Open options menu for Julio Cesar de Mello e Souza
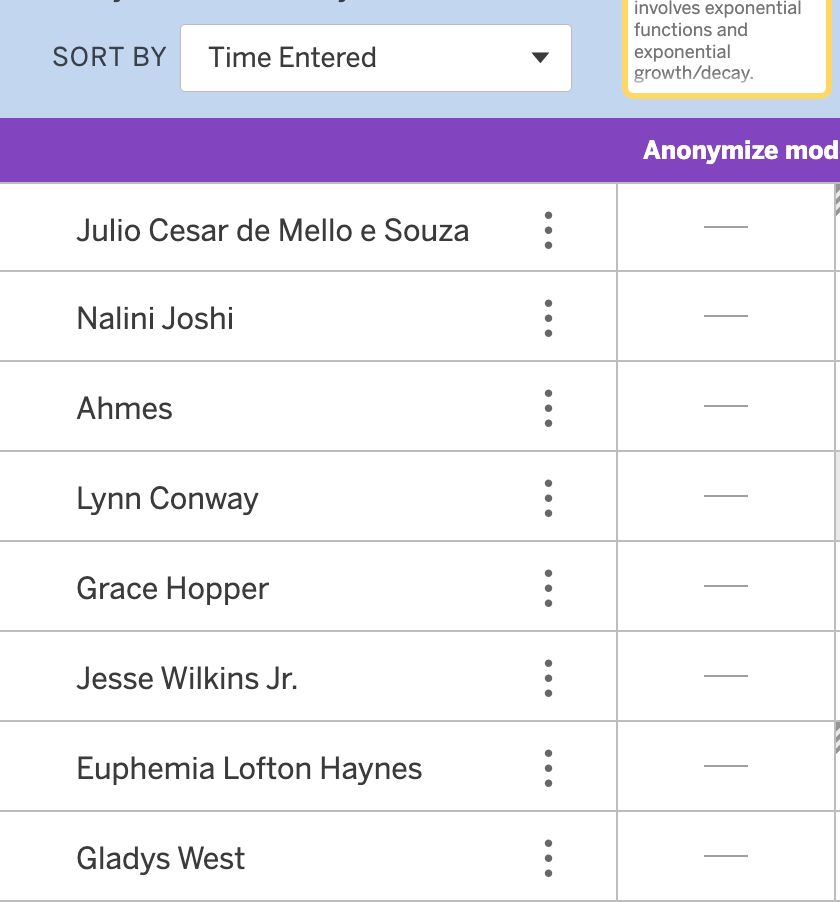 pos(548,230)
